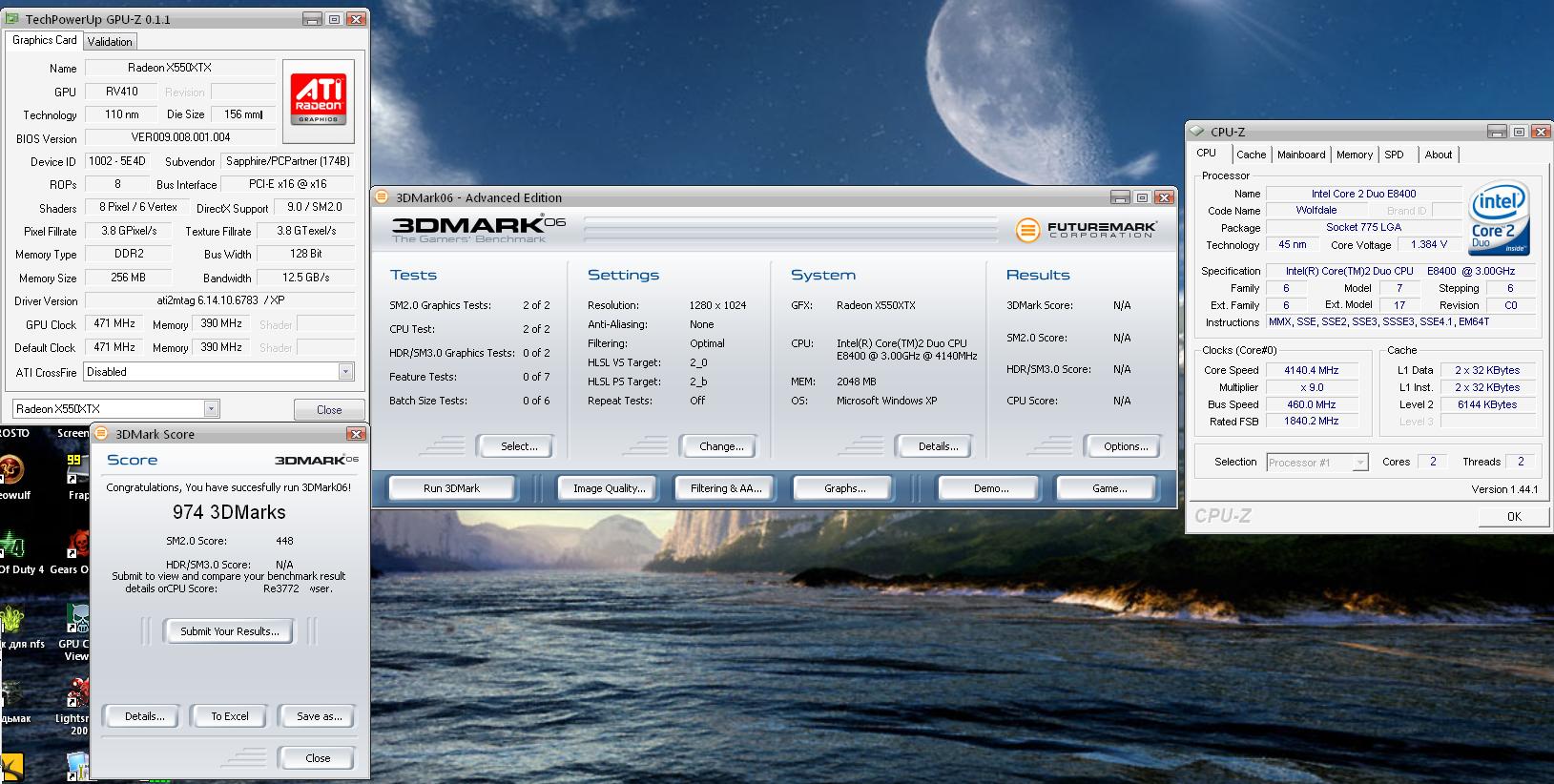This screenshot has width=1554, height=784.
Task: Click the Save as... button
Action: pyautogui.click(x=319, y=716)
